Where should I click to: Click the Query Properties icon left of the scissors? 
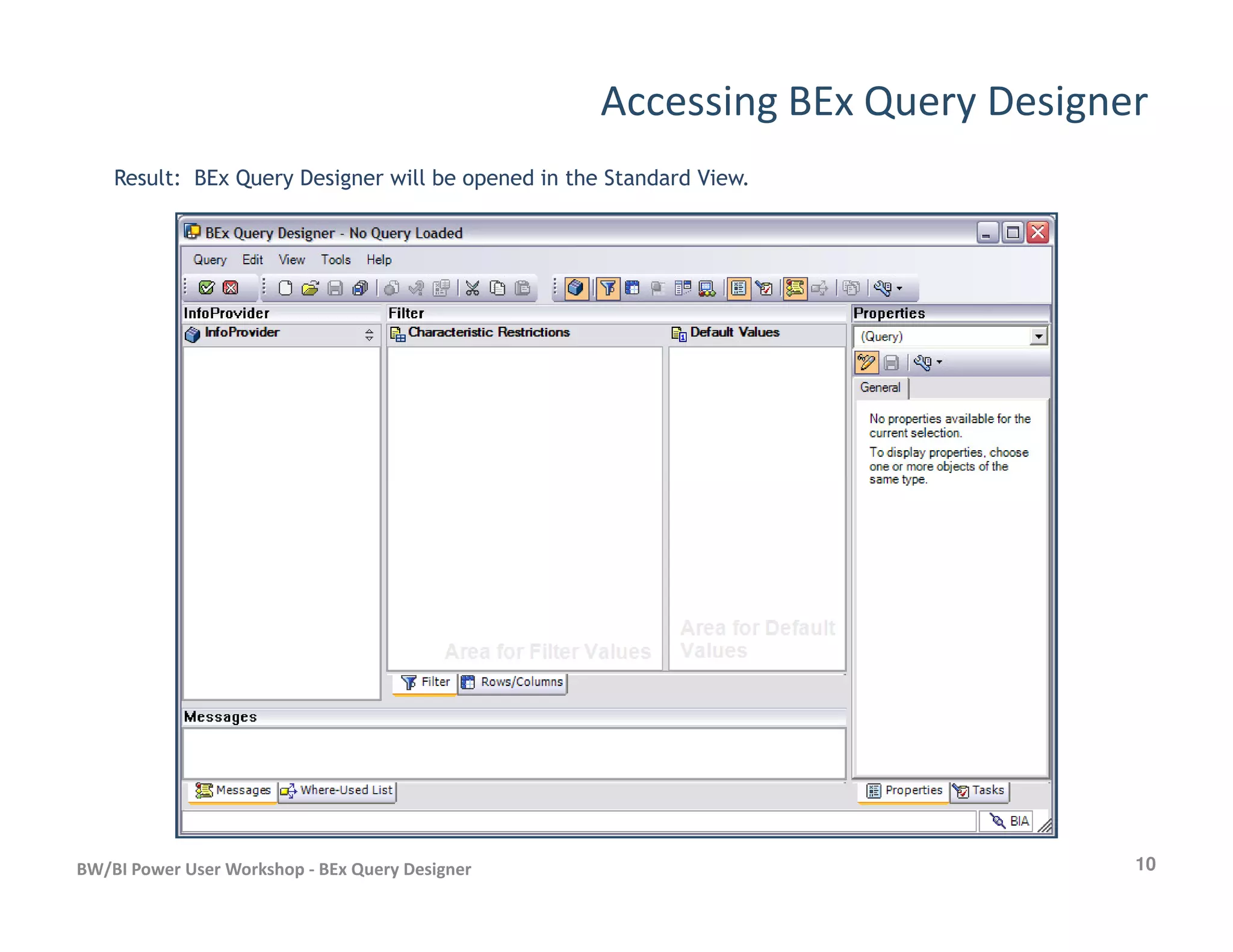(441, 288)
